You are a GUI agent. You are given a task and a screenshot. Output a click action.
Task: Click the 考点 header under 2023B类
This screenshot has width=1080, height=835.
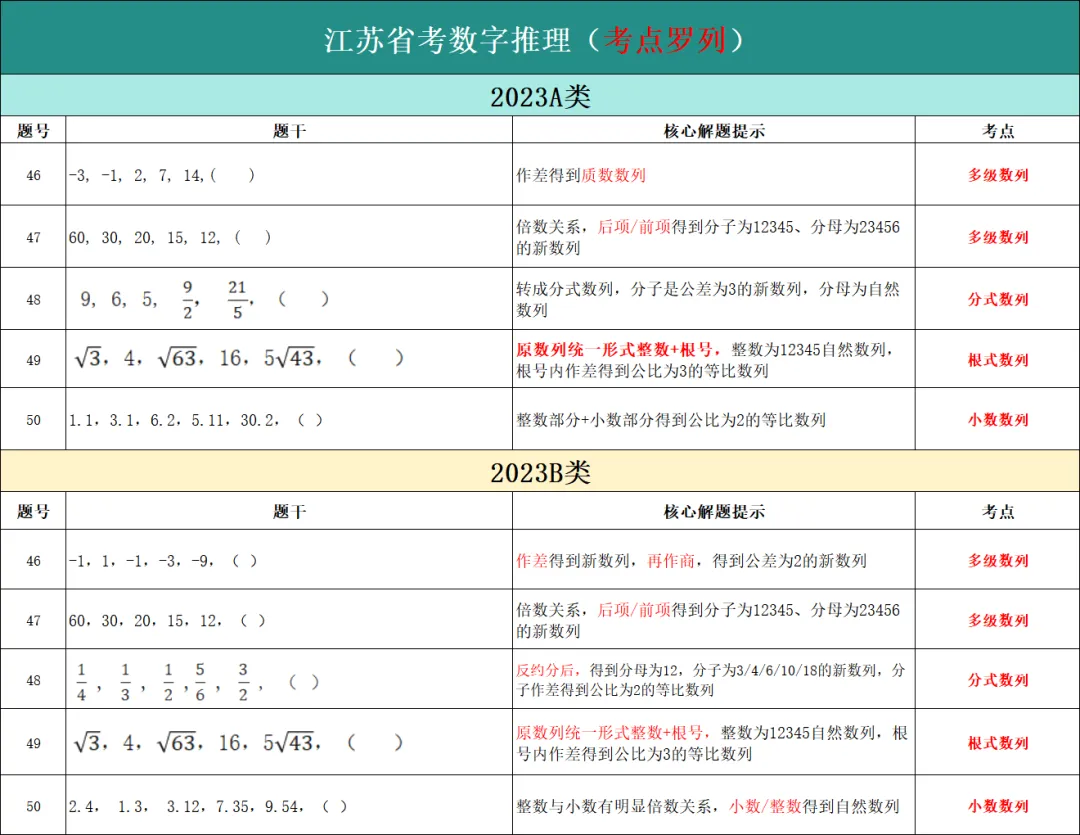click(998, 511)
